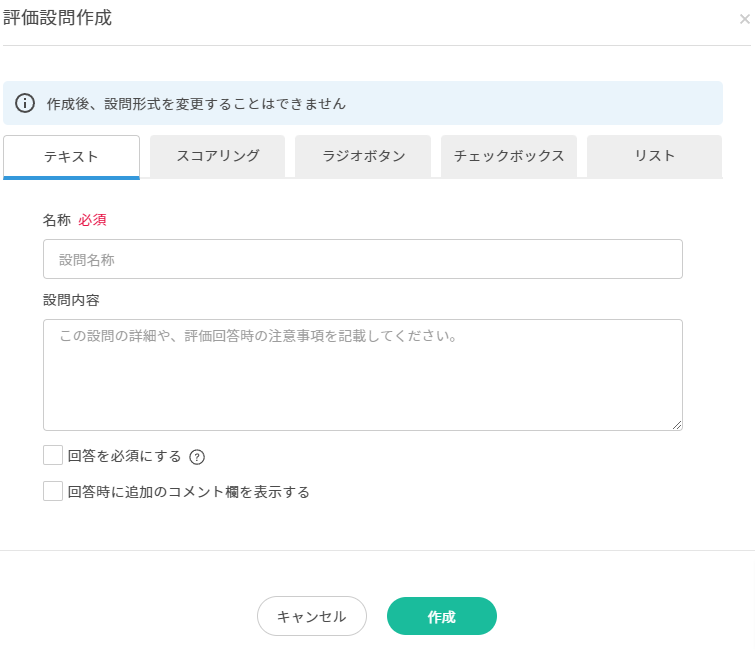Tick 回答時に追加のコメント欄を表示する checkbox
The image size is (755, 668).
click(x=53, y=491)
